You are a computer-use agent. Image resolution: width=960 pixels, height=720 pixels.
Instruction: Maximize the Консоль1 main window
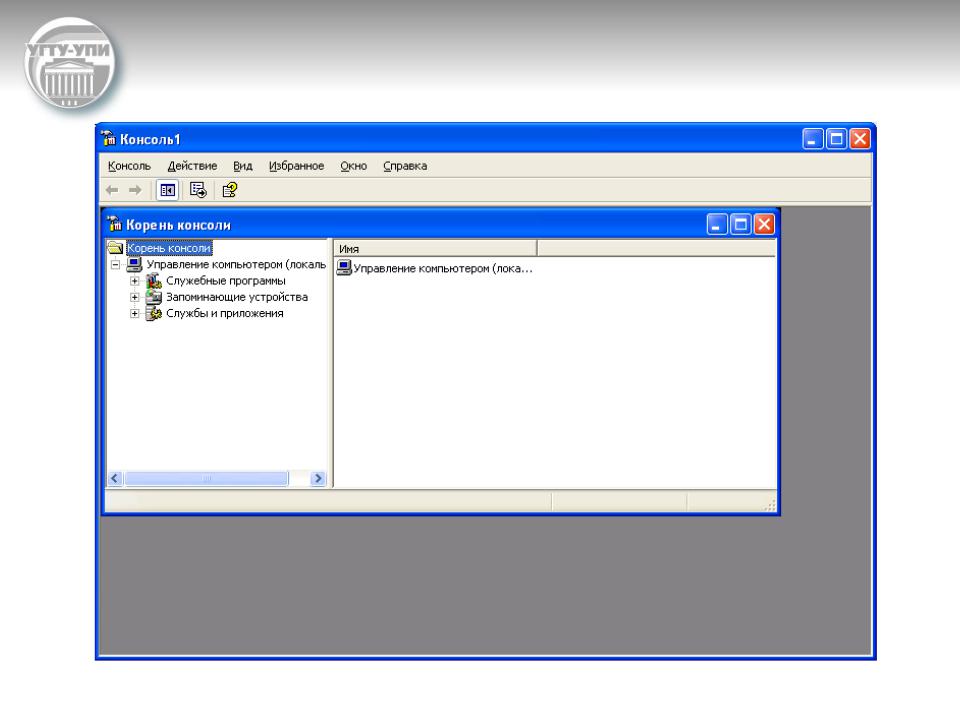836,139
